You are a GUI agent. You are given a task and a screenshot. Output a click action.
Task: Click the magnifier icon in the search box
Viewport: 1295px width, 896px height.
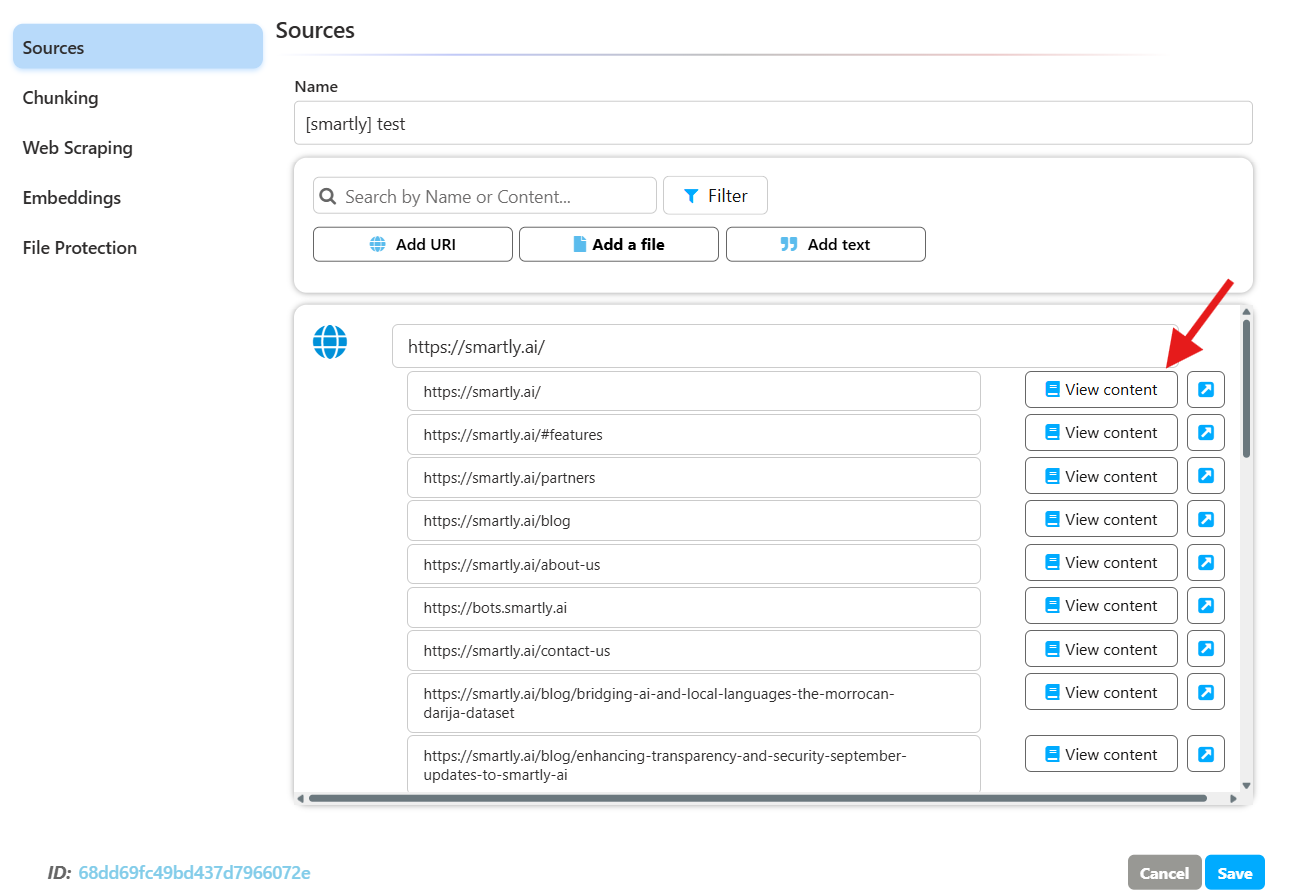click(327, 196)
